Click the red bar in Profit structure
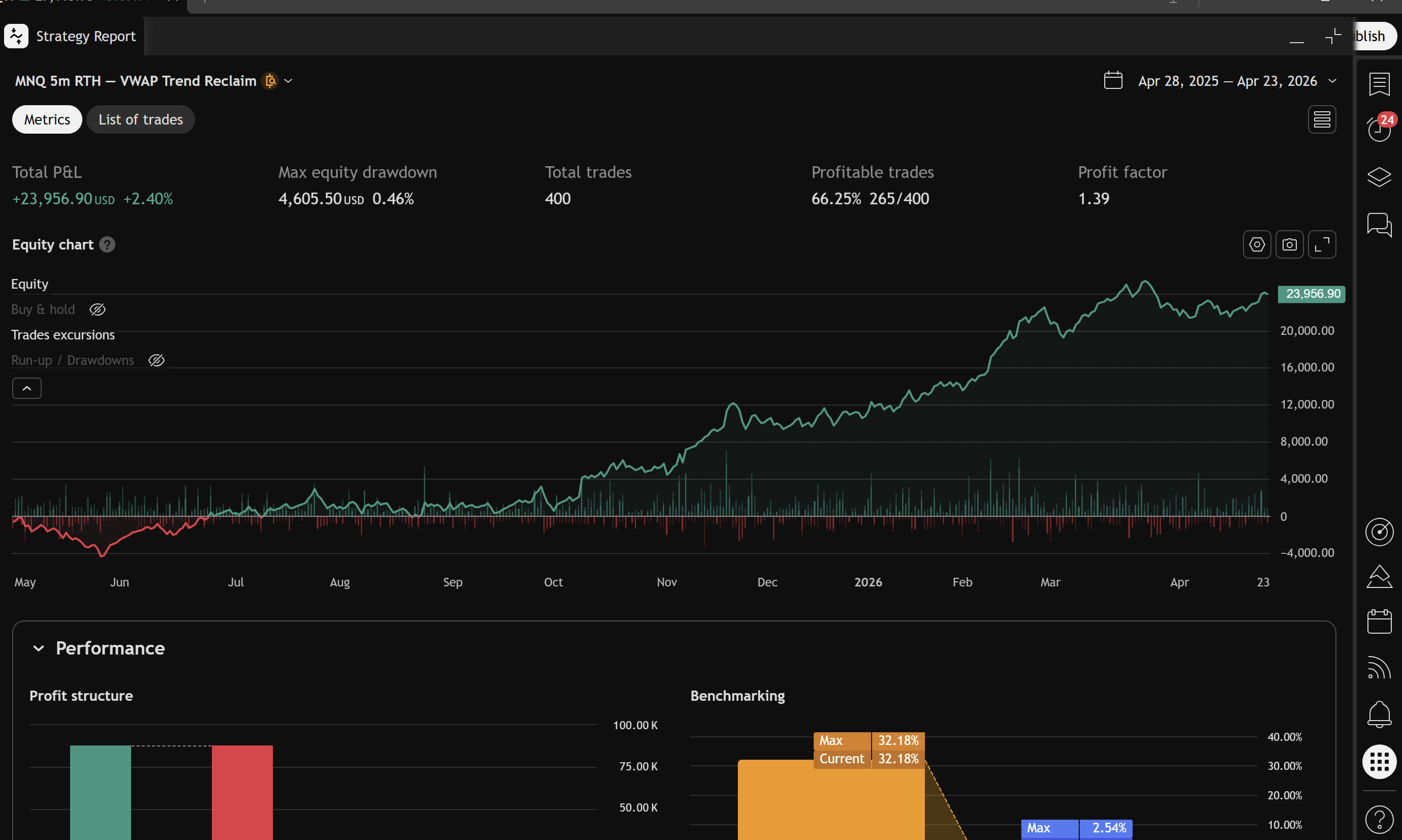1402x840 pixels. tap(242, 792)
